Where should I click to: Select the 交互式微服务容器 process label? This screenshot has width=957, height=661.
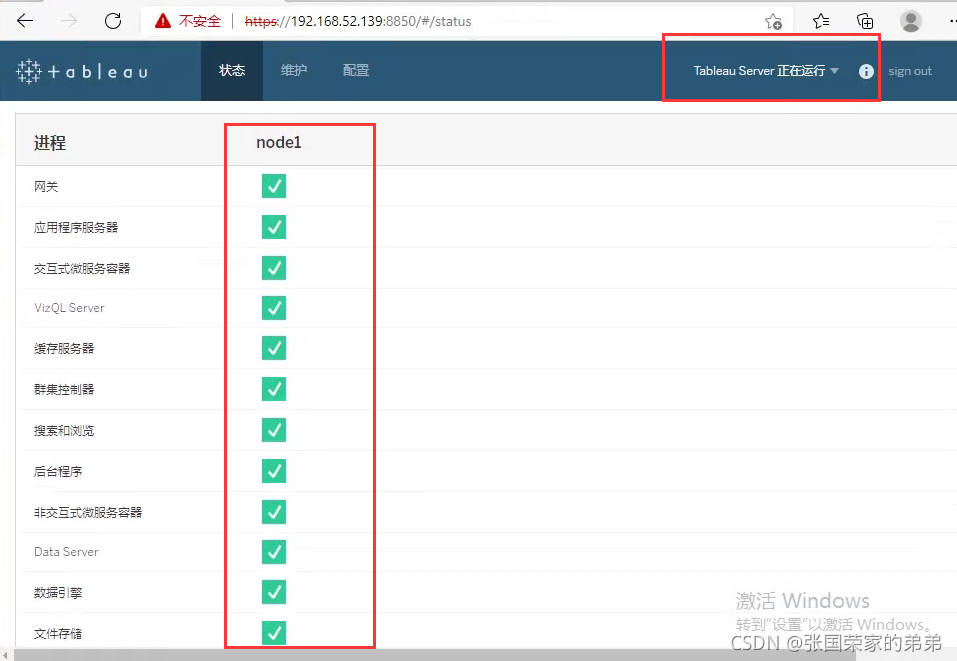pos(82,269)
